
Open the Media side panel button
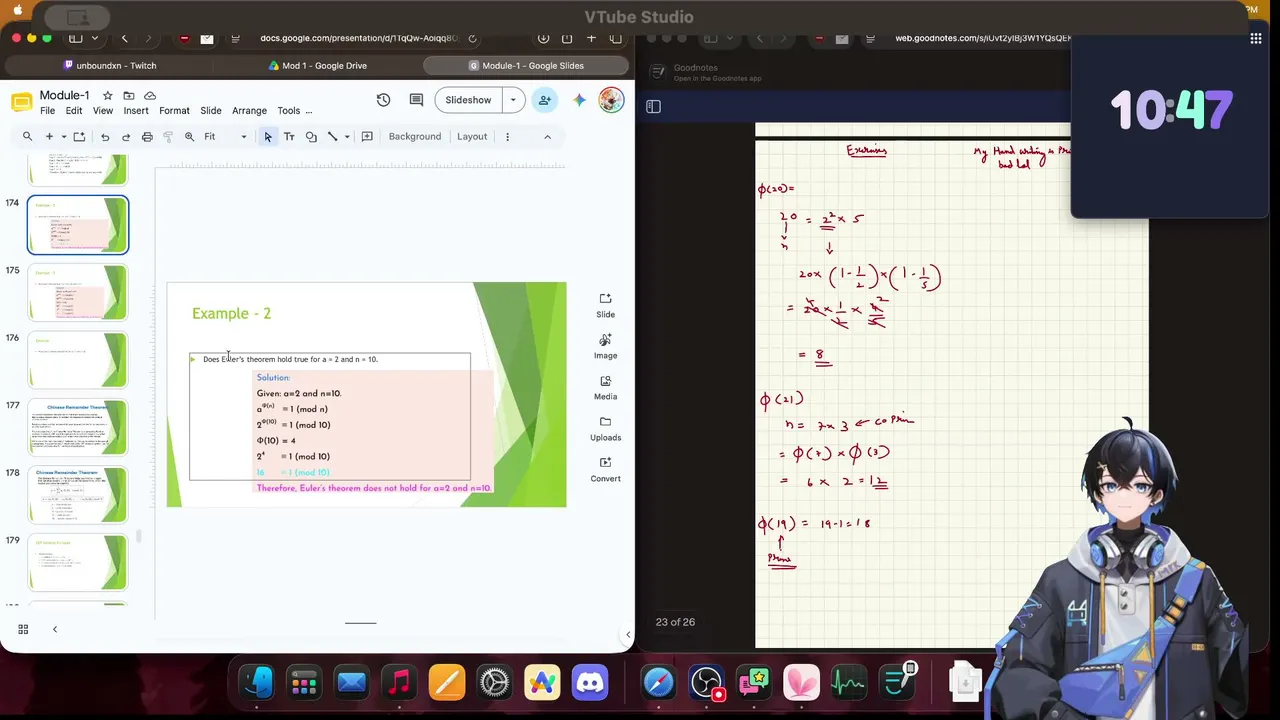click(x=605, y=387)
